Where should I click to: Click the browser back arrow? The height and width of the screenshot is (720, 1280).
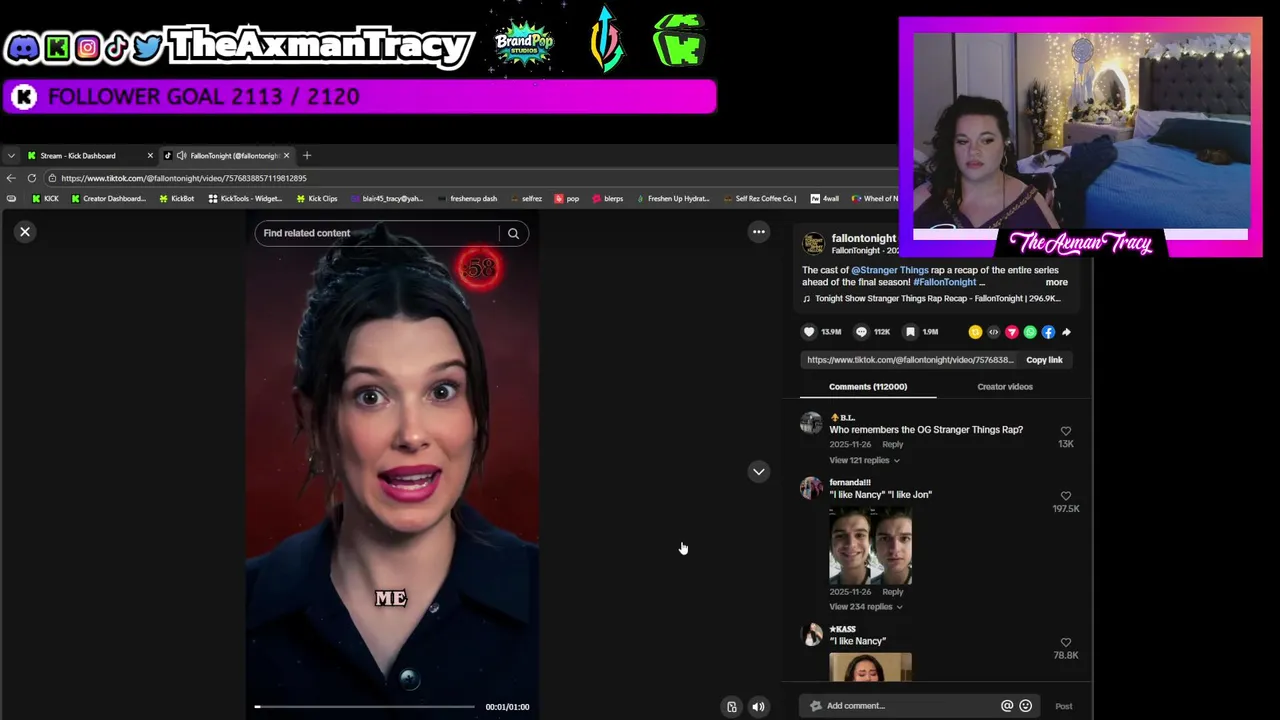(x=11, y=178)
